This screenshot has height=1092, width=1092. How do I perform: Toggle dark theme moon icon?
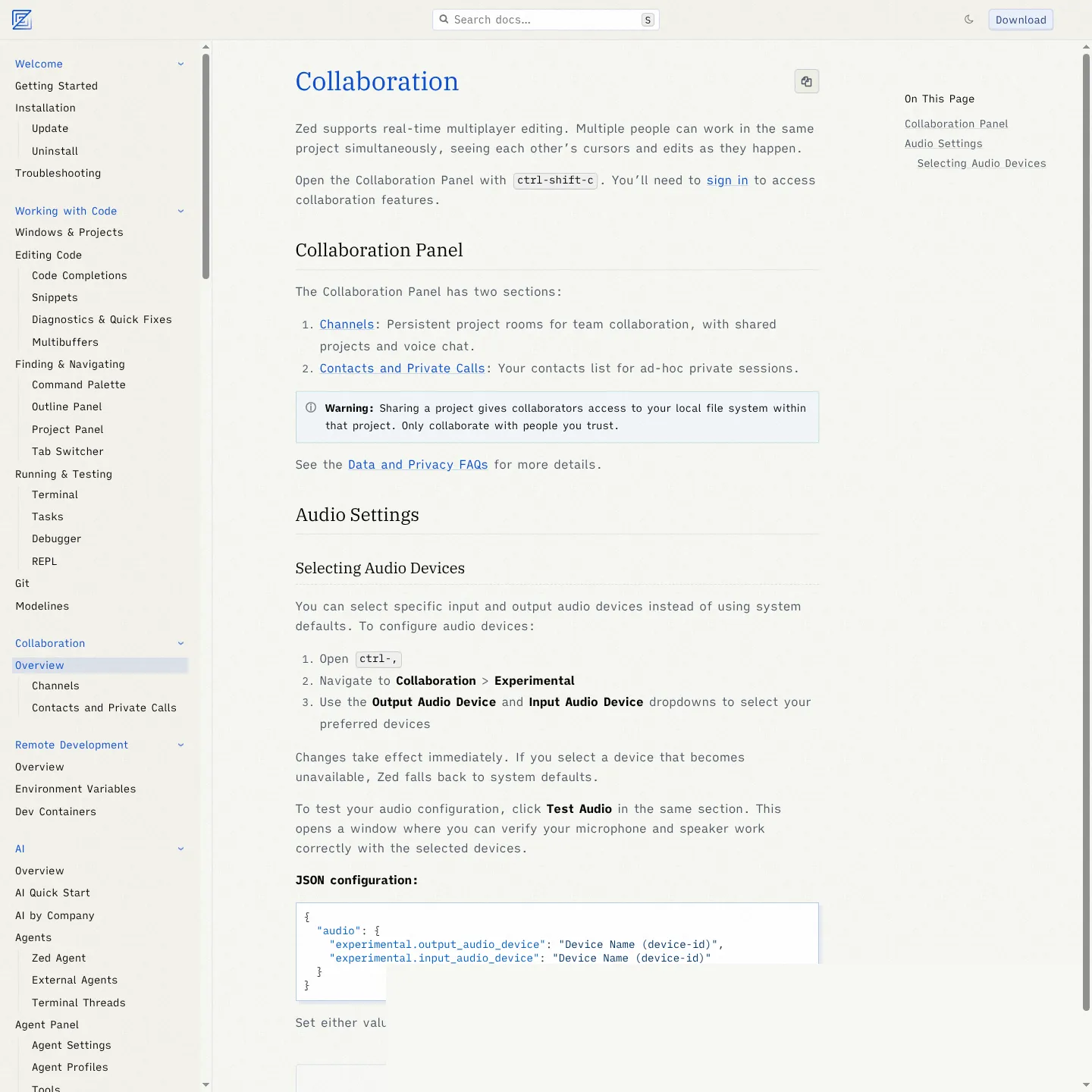pos(969,20)
